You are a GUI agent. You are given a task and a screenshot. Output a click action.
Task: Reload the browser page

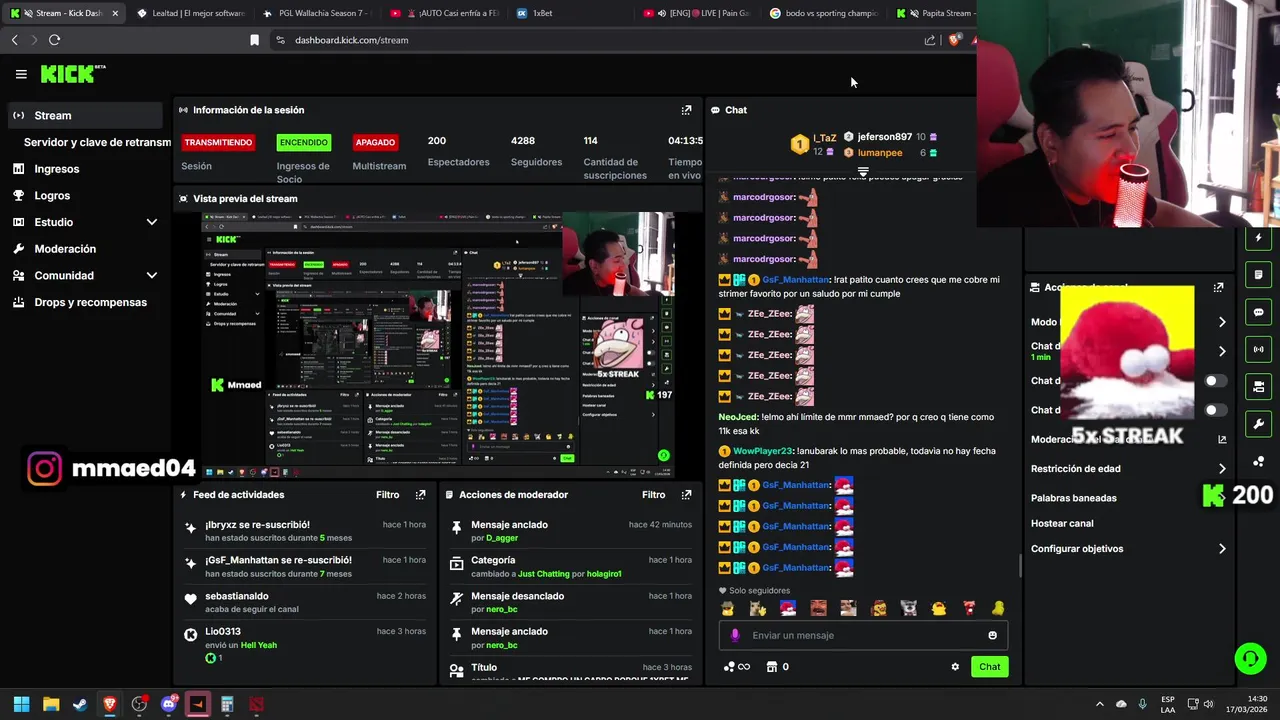[54, 40]
